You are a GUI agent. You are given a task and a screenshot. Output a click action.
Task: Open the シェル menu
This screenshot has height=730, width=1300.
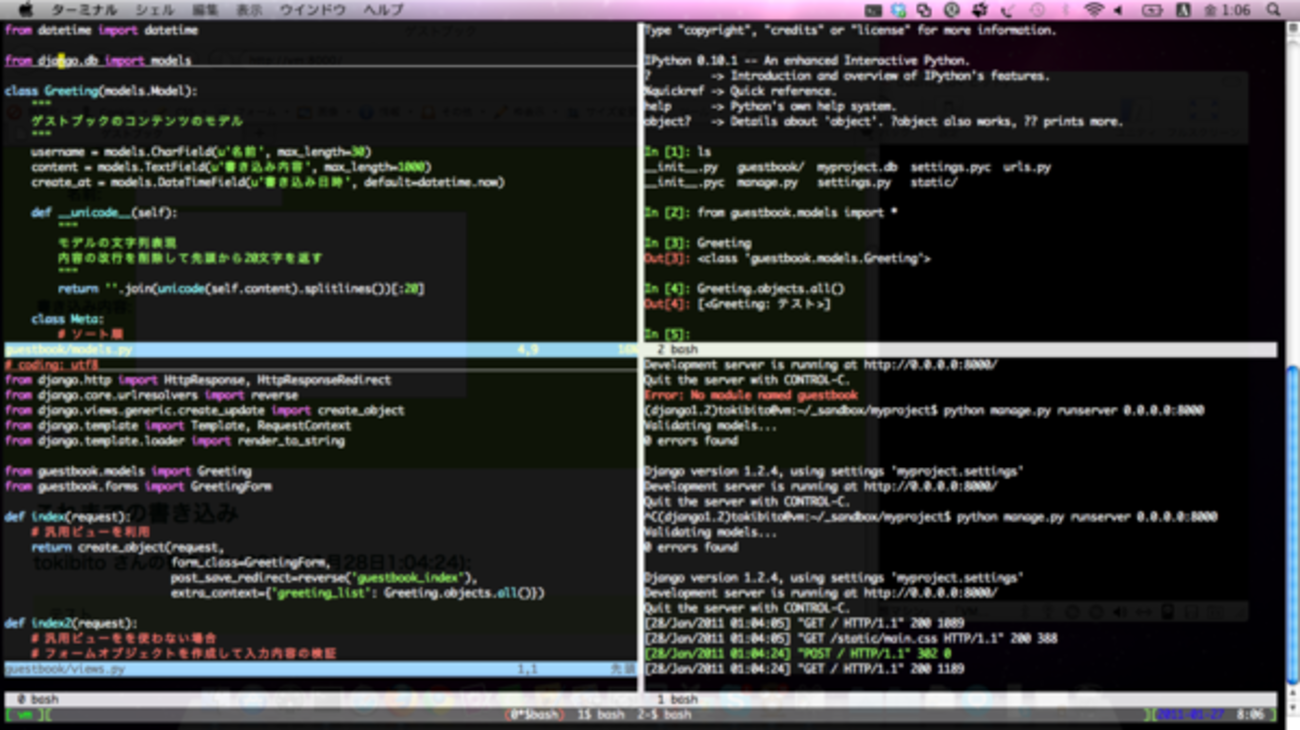click(154, 10)
